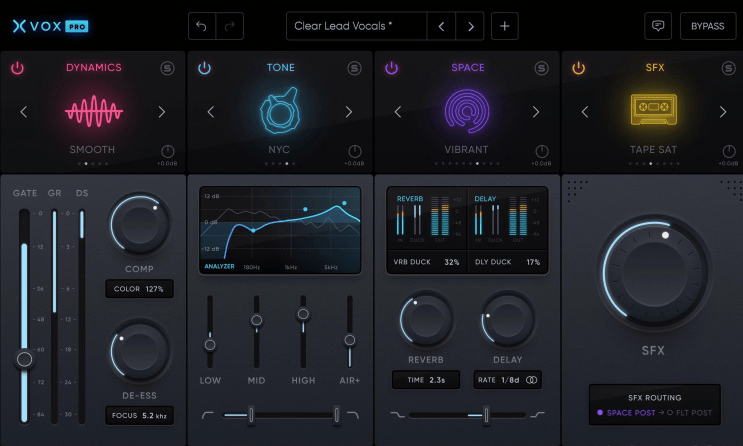Click the Tone high-cut filter handle
This screenshot has width=743, height=446.
[336, 415]
